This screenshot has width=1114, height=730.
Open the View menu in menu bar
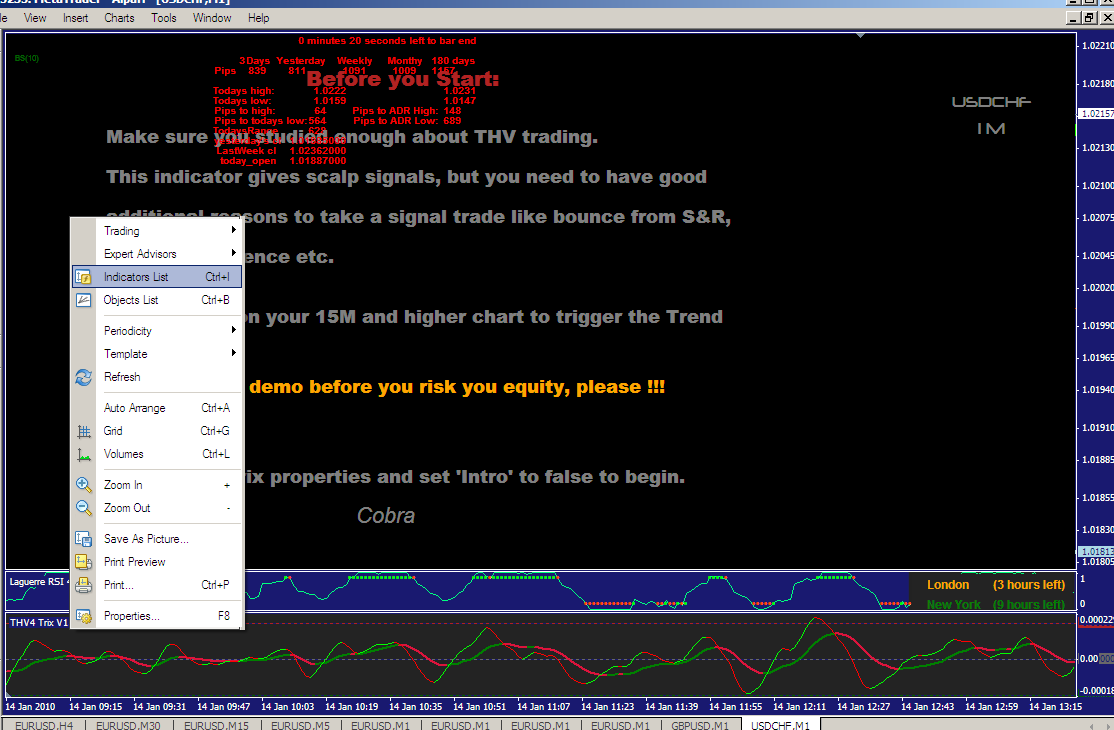[35, 18]
